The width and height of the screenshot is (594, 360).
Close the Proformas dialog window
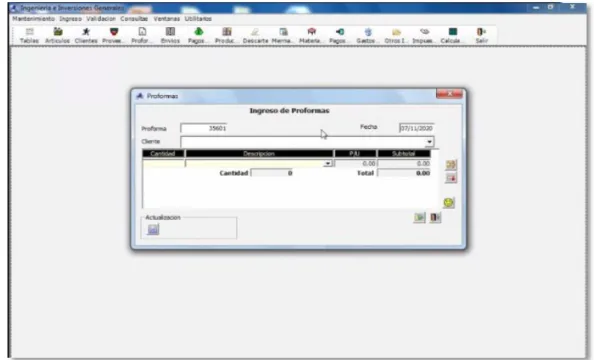449,94
